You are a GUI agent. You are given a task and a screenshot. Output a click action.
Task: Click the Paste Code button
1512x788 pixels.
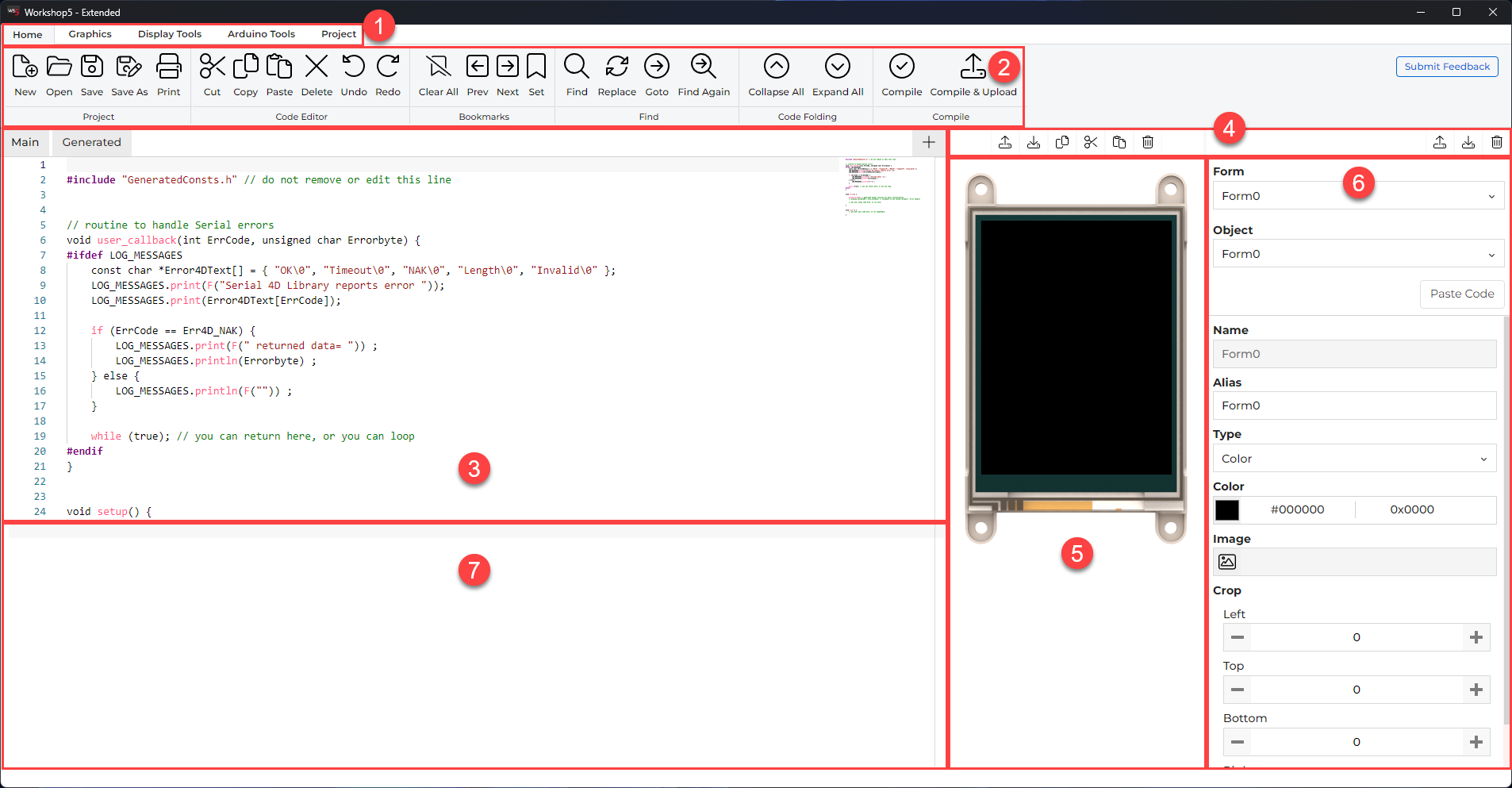[1462, 294]
